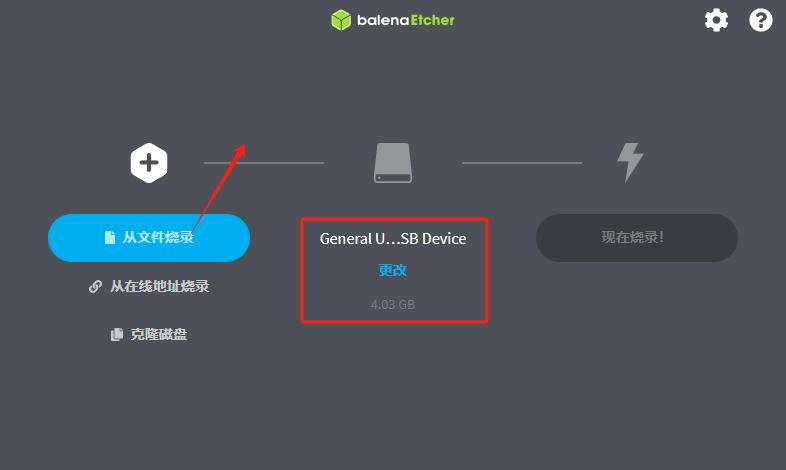Click the balena cube logo icon

[x=341, y=20]
